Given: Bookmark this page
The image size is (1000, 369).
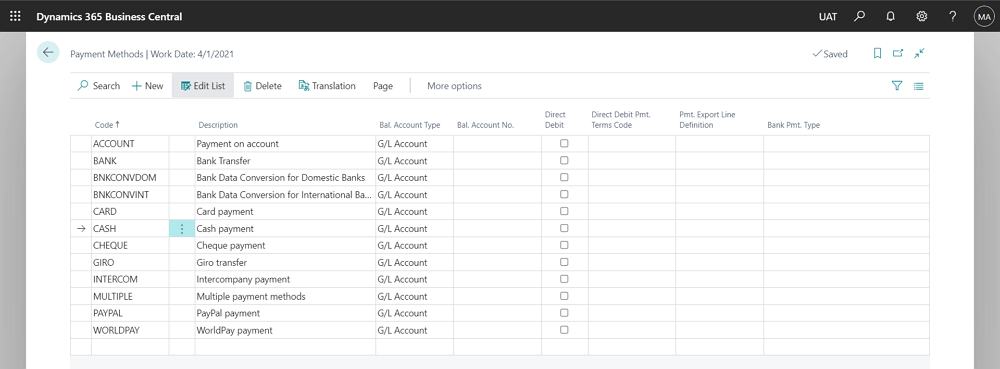Looking at the screenshot, I should [x=878, y=54].
